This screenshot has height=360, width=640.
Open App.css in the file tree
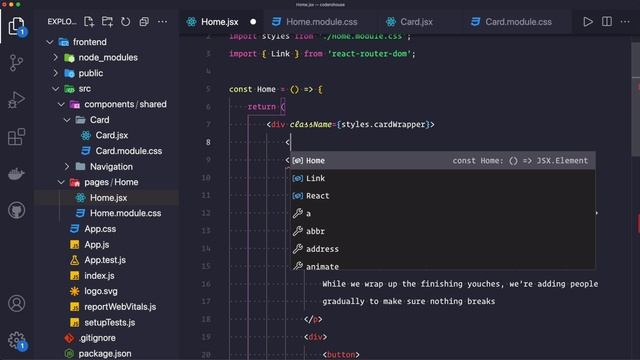(100, 229)
